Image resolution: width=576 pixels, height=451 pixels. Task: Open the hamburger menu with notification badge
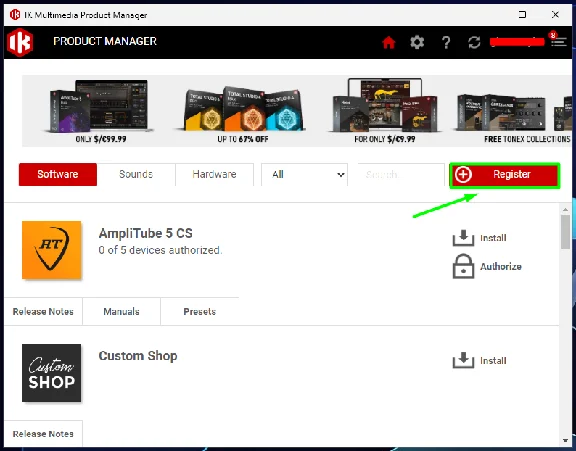click(x=558, y=40)
